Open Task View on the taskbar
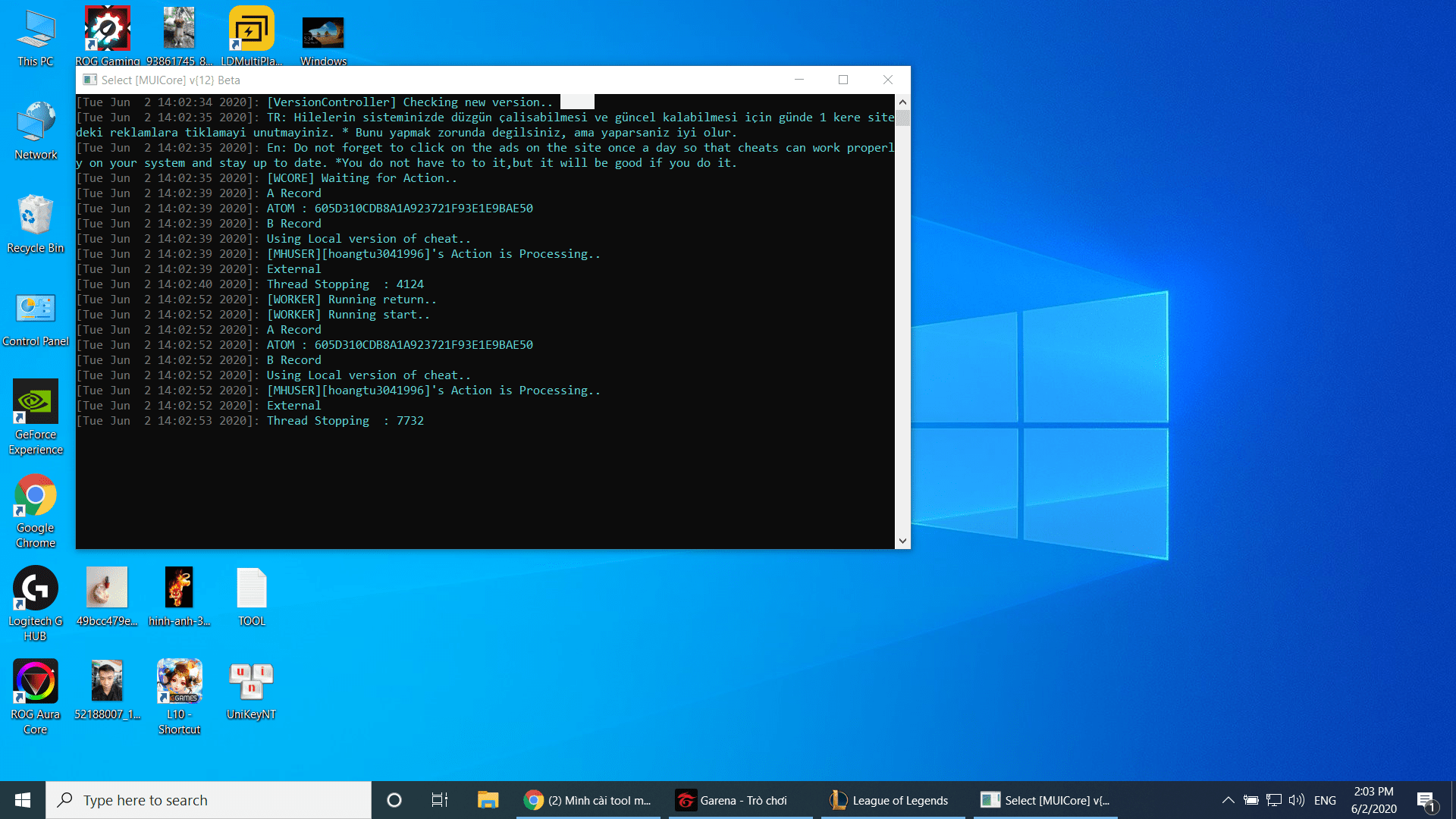 (x=440, y=800)
